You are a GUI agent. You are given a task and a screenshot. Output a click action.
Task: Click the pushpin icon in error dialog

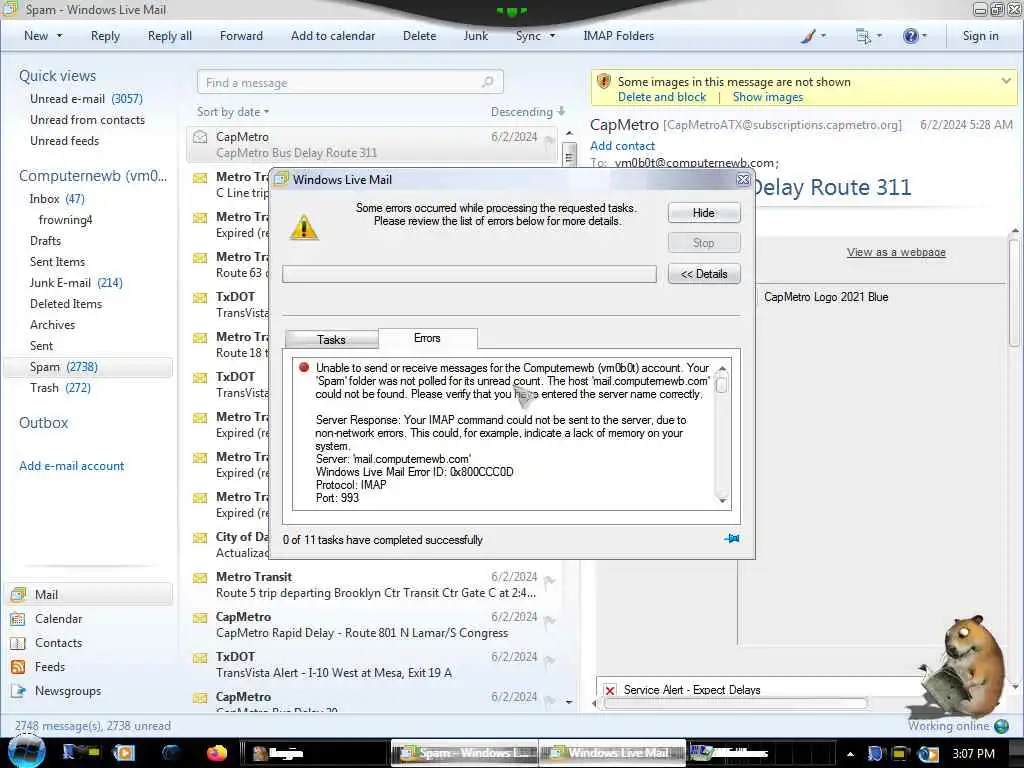coord(731,539)
